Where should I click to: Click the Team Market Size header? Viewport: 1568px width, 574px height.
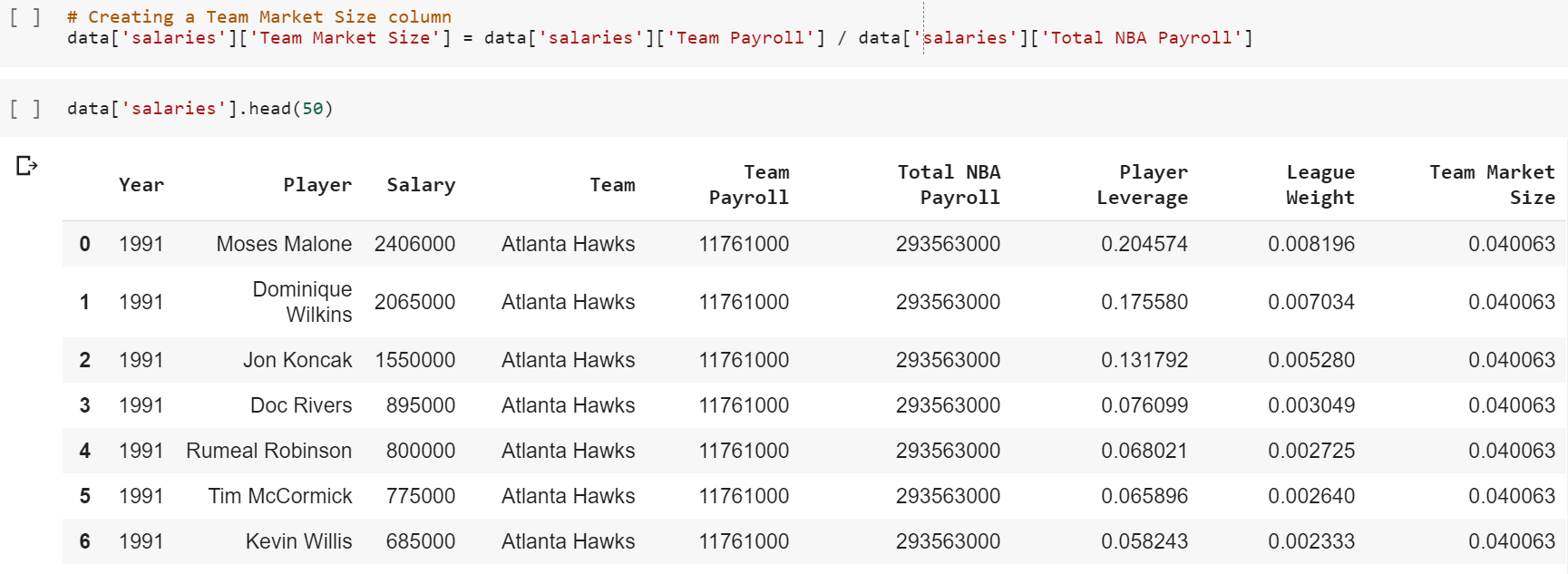click(1493, 185)
